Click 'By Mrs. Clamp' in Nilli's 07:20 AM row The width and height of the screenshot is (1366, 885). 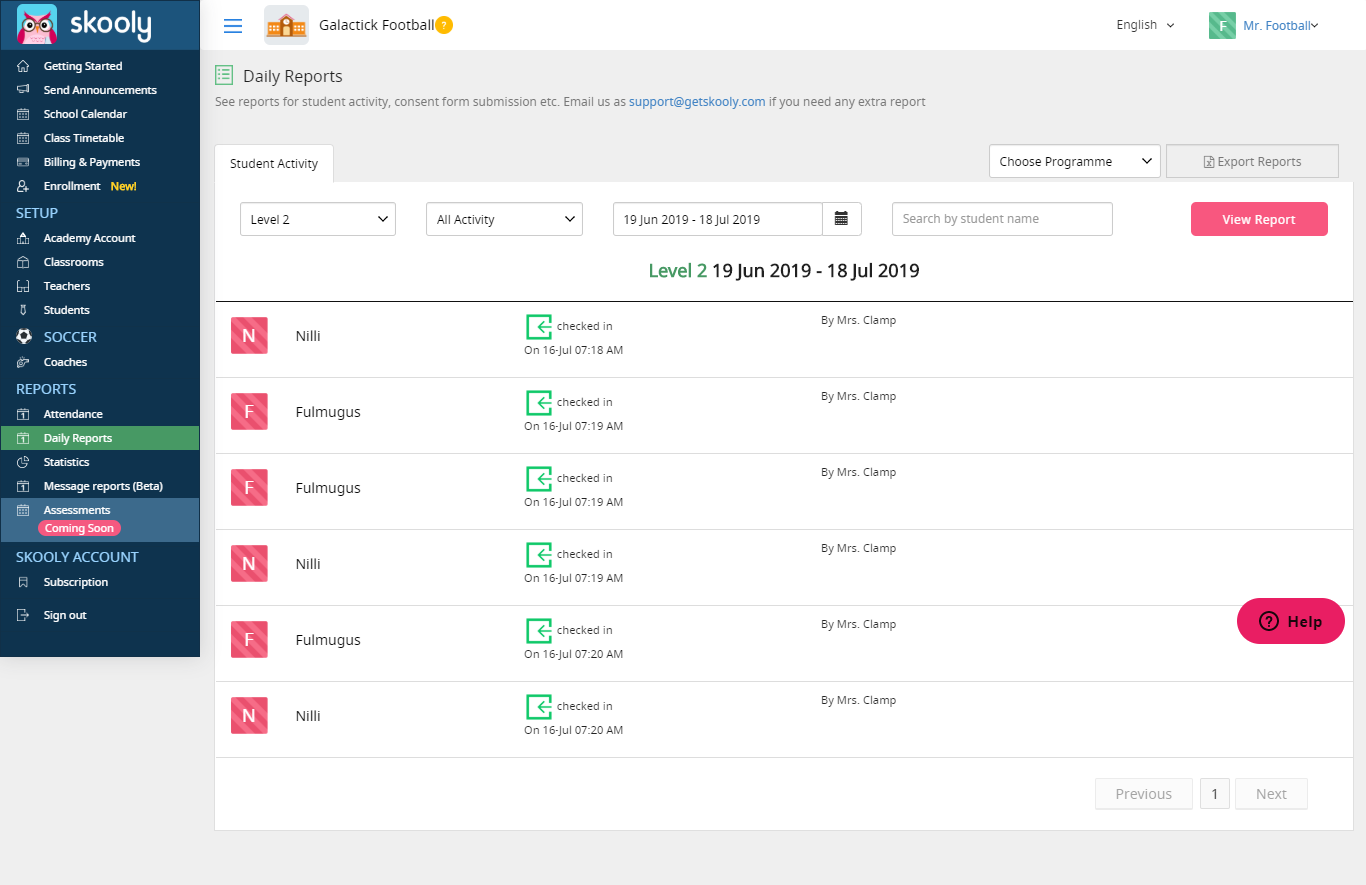click(858, 700)
